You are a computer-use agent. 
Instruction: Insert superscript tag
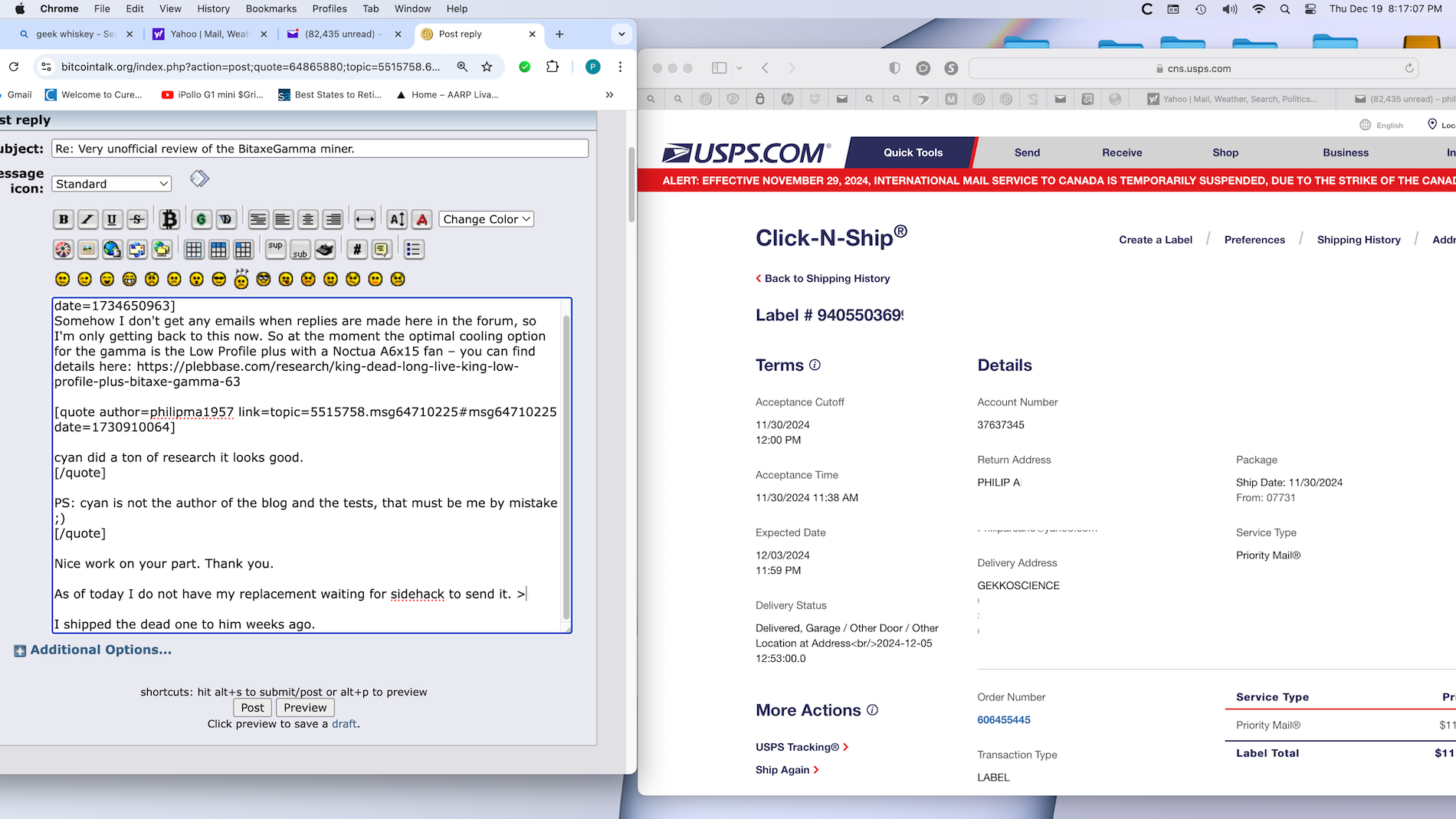pyautogui.click(x=275, y=249)
